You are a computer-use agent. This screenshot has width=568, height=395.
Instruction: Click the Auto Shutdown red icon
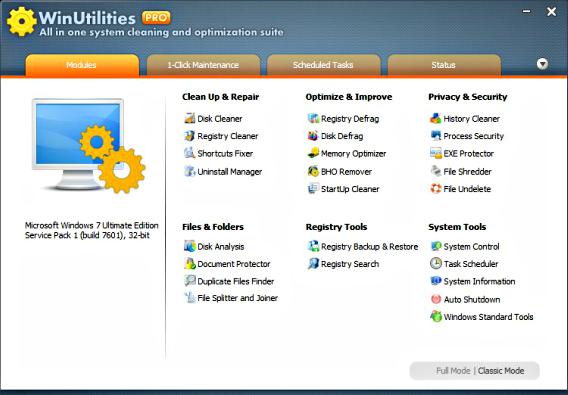tap(436, 299)
